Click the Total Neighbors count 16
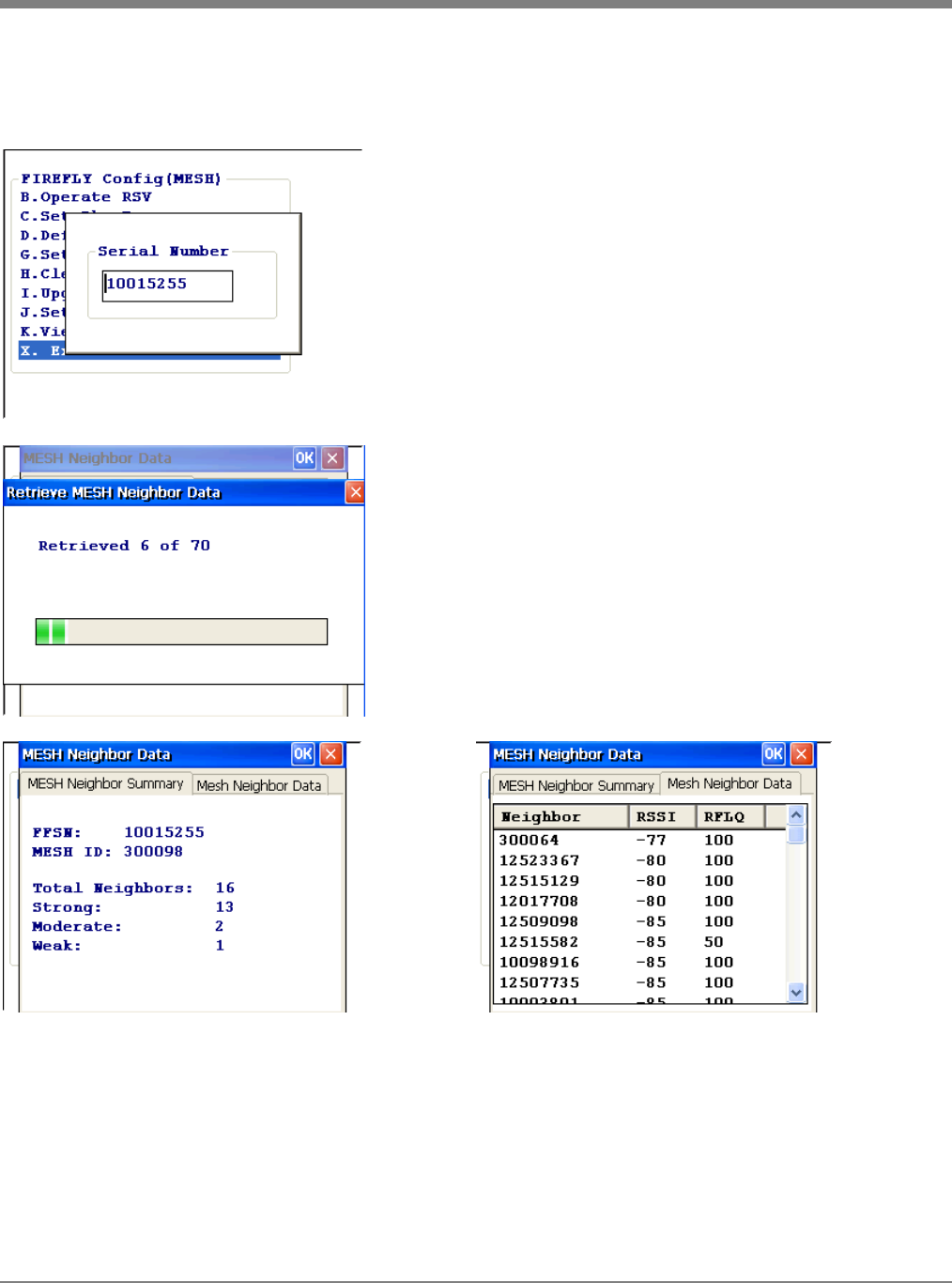 (x=225, y=889)
